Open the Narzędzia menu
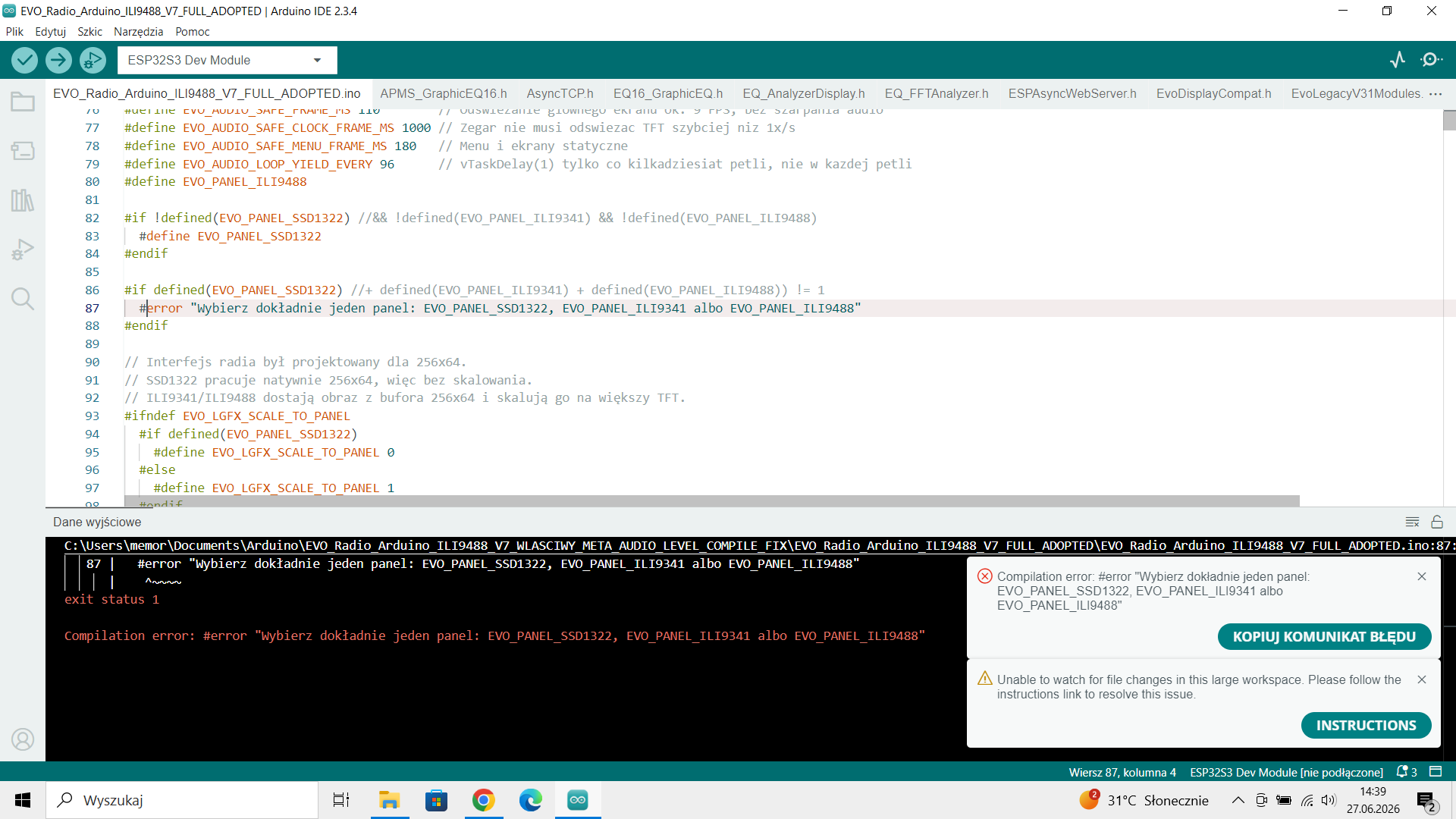The height and width of the screenshot is (819, 1456). (x=138, y=32)
